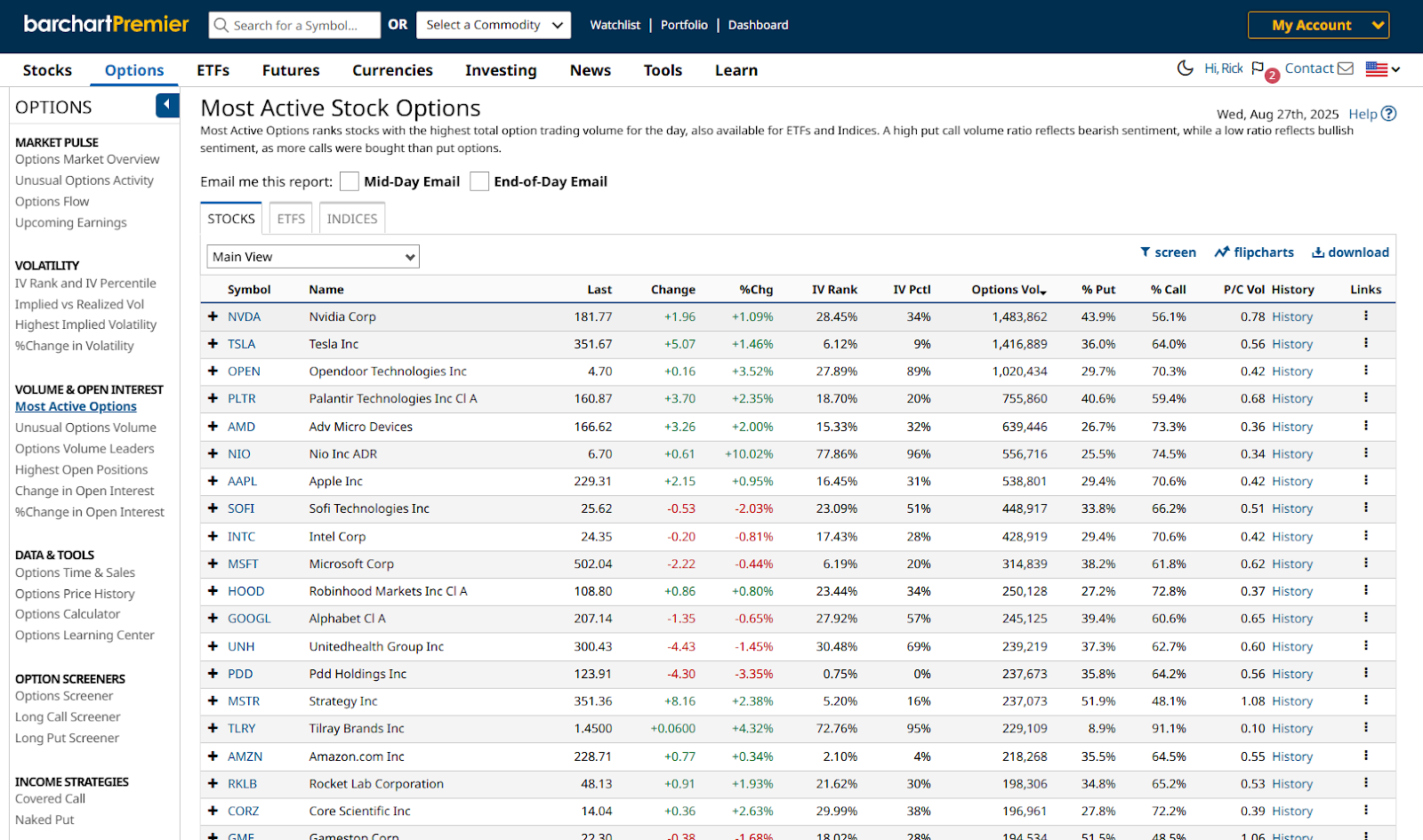1423x840 pixels.
Task: Open three-dot links menu for RKLB
Action: (x=1366, y=783)
